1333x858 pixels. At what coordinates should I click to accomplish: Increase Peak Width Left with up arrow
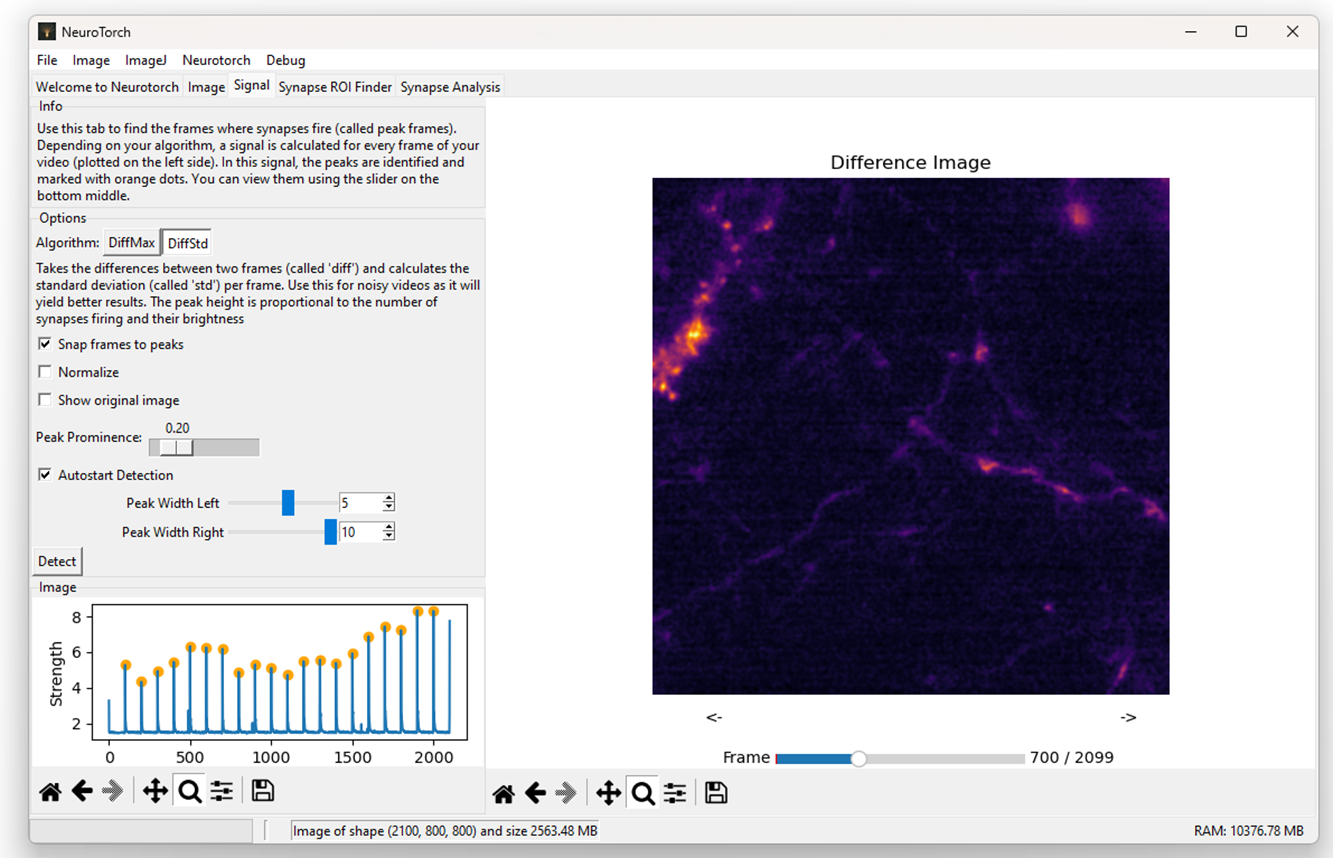(389, 498)
